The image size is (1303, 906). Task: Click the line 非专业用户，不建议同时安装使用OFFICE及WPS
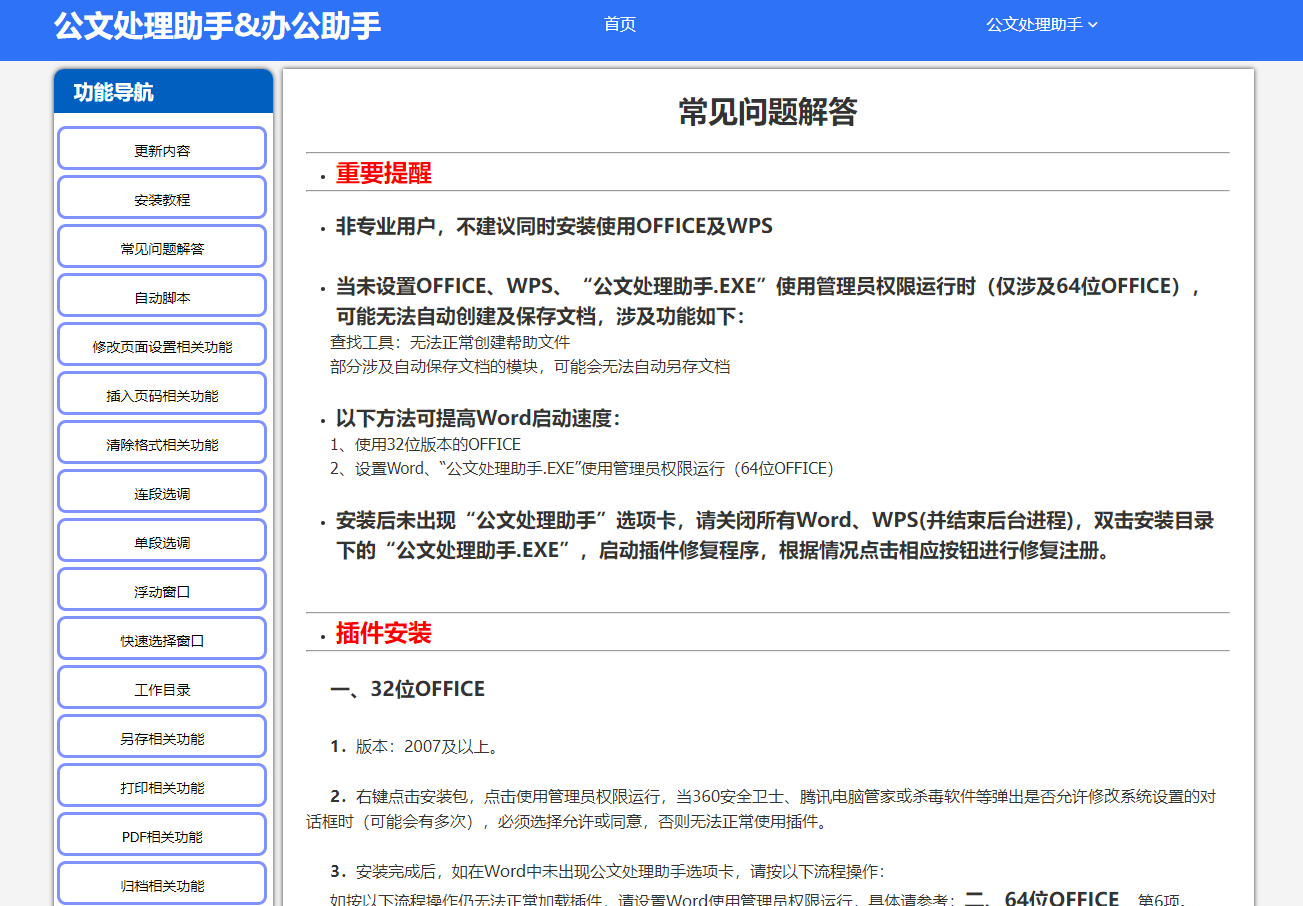point(554,226)
